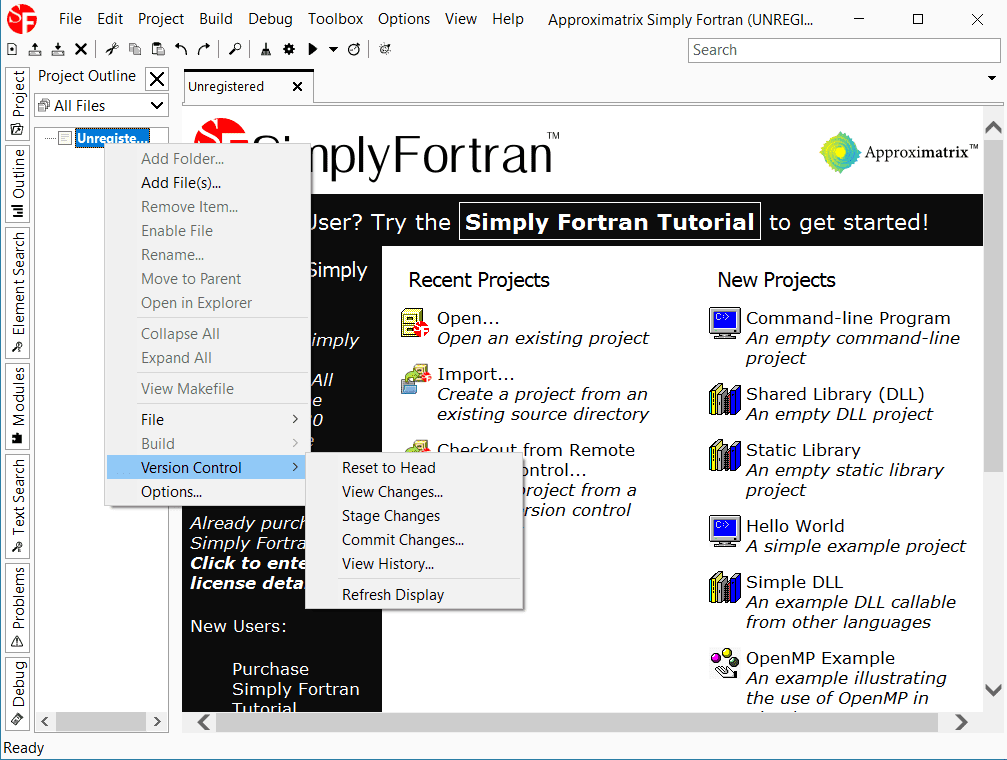Click the Static Library books icon
The width and height of the screenshot is (1007, 760).
point(724,455)
